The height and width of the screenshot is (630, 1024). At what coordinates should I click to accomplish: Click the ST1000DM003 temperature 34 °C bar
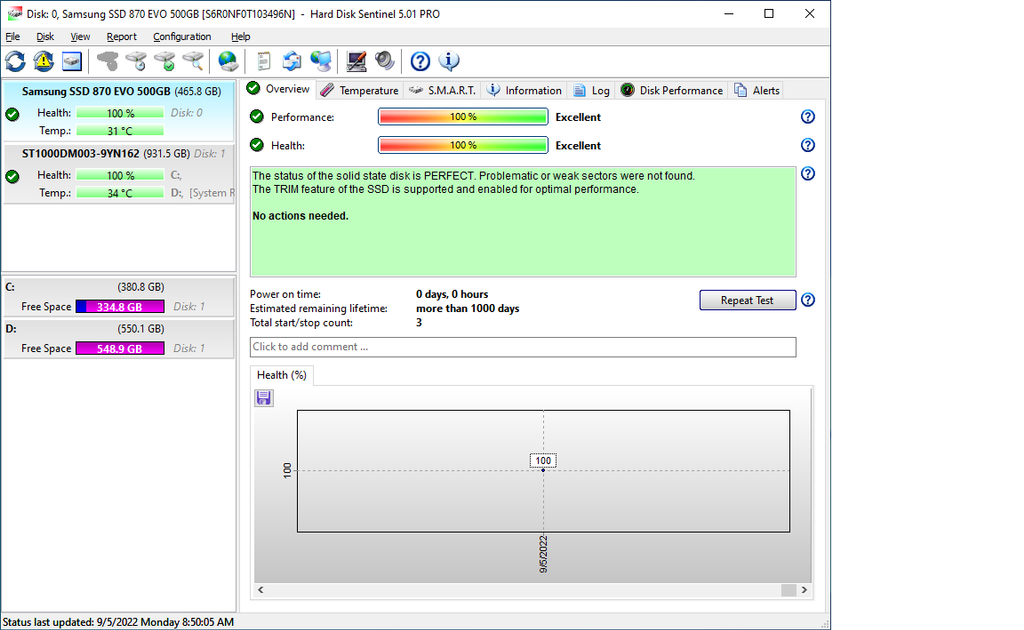point(120,193)
